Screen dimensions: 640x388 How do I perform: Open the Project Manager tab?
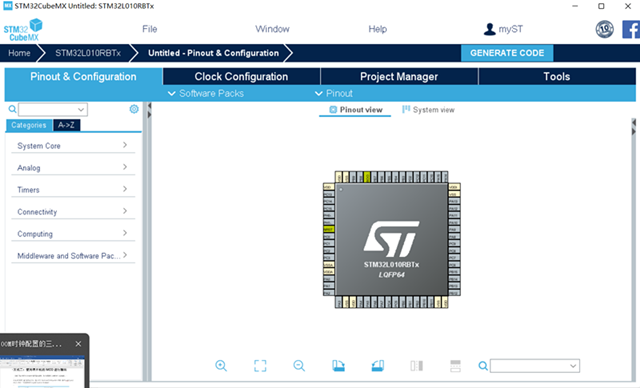point(399,77)
